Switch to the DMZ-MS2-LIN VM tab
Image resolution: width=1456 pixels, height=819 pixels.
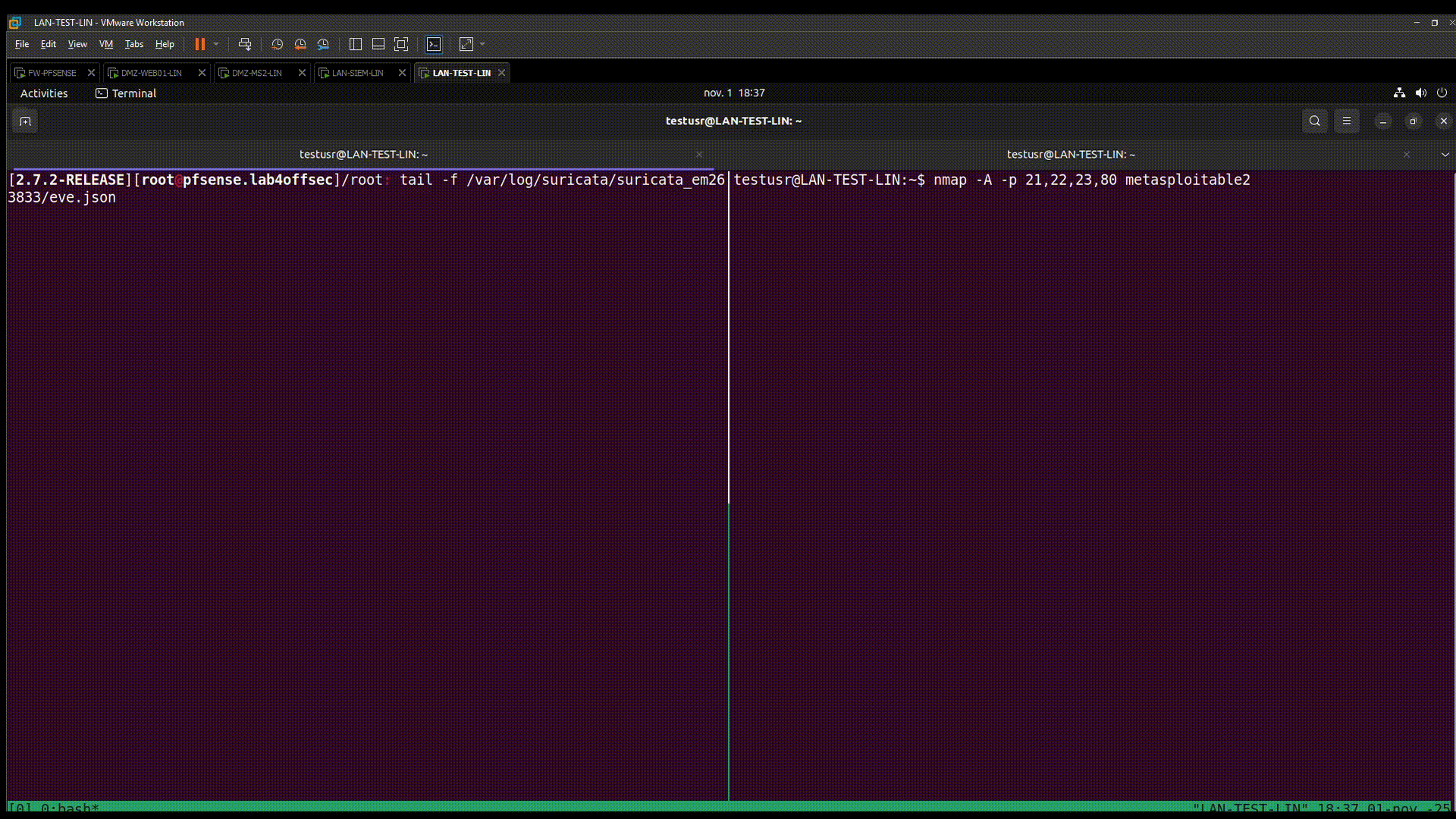(x=257, y=73)
